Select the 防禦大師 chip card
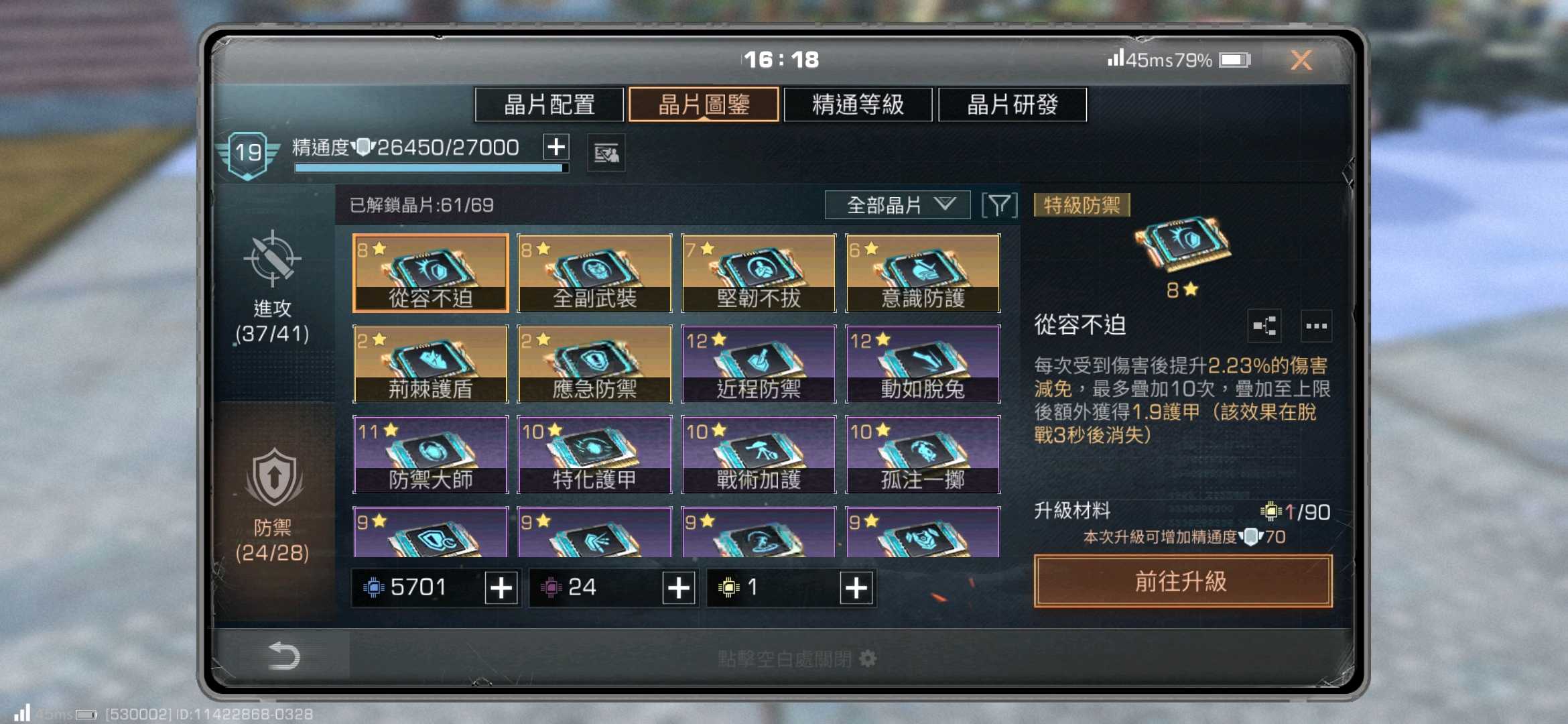The image size is (1568, 724). pos(431,455)
